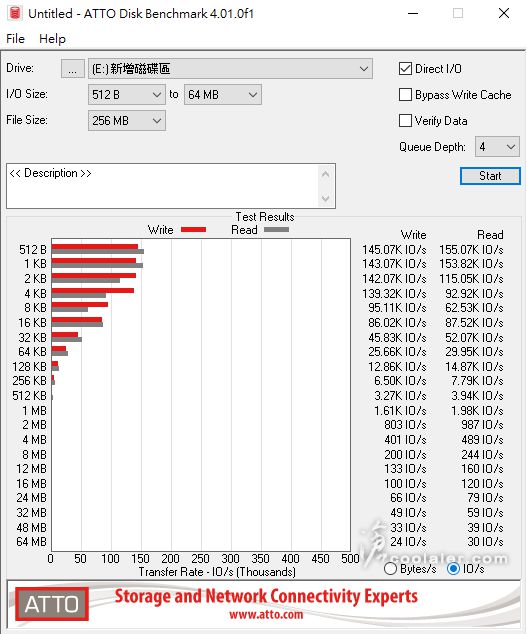
Task: Click the ATTO app icon in title bar
Action: pos(15,13)
